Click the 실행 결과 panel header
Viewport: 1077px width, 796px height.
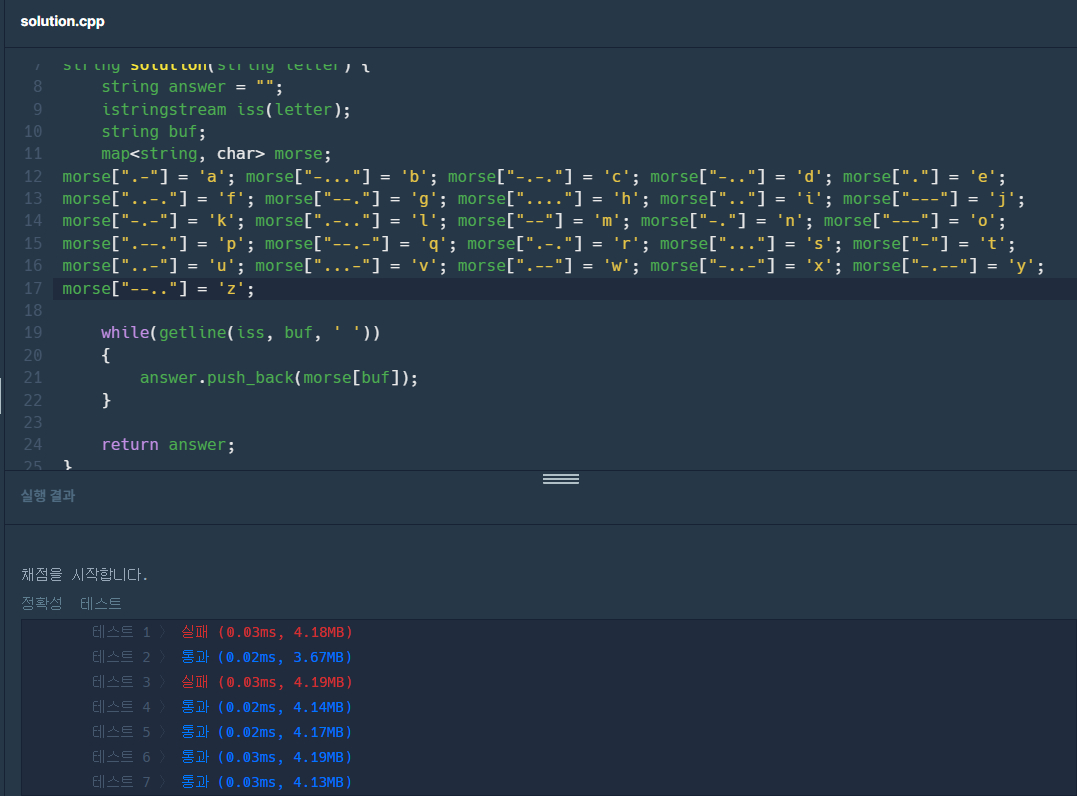point(48,495)
